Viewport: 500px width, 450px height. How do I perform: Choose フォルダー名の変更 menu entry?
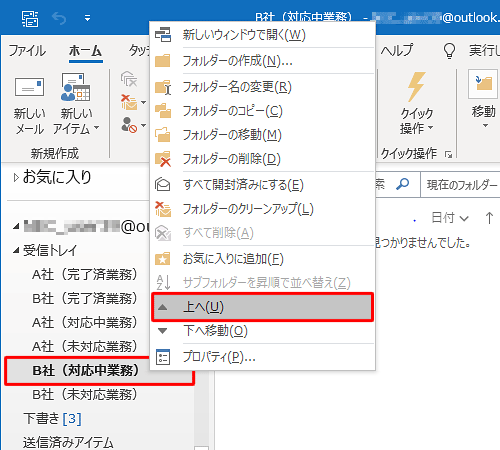tap(263, 87)
